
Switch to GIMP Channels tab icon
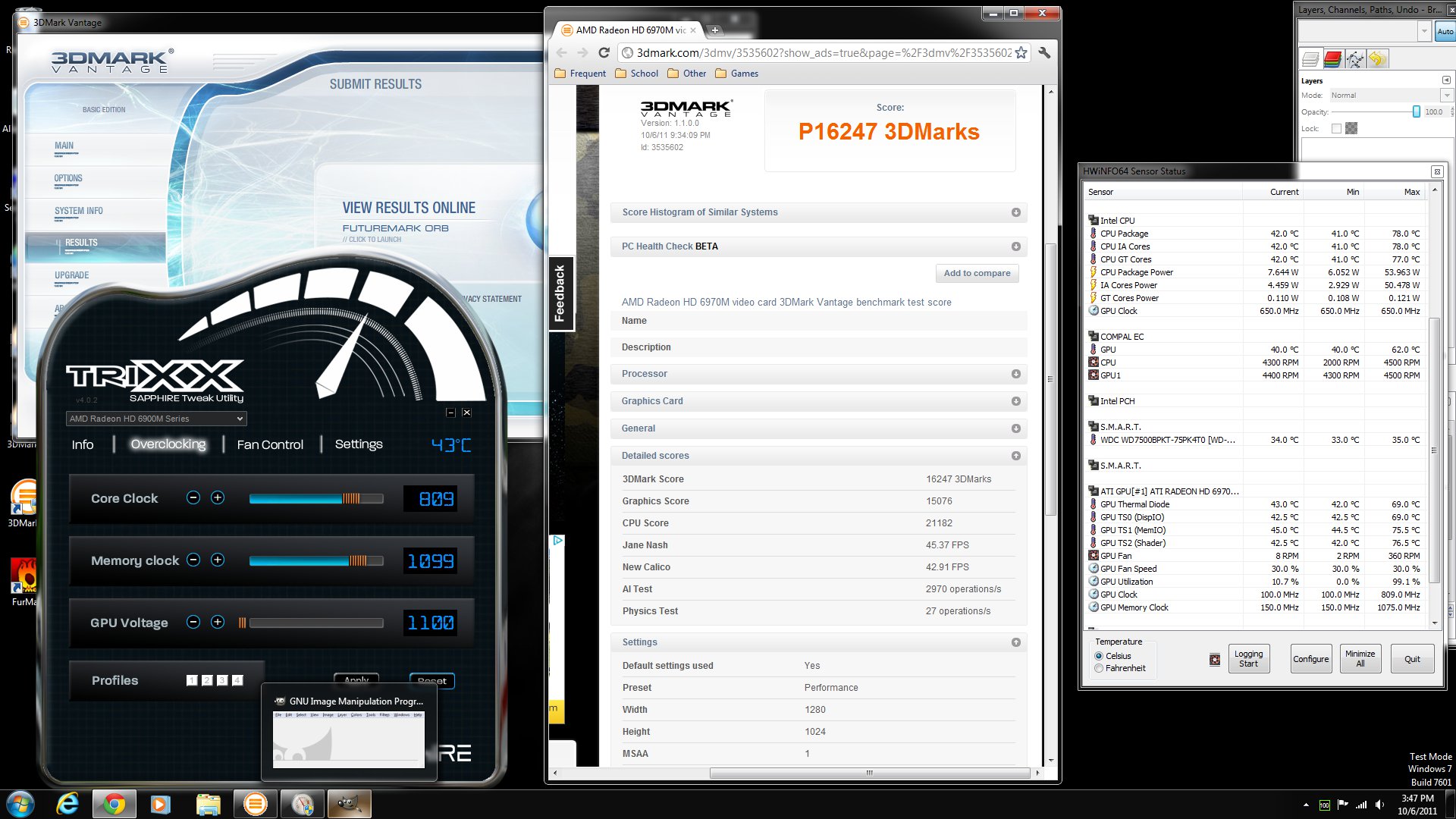click(x=1332, y=59)
